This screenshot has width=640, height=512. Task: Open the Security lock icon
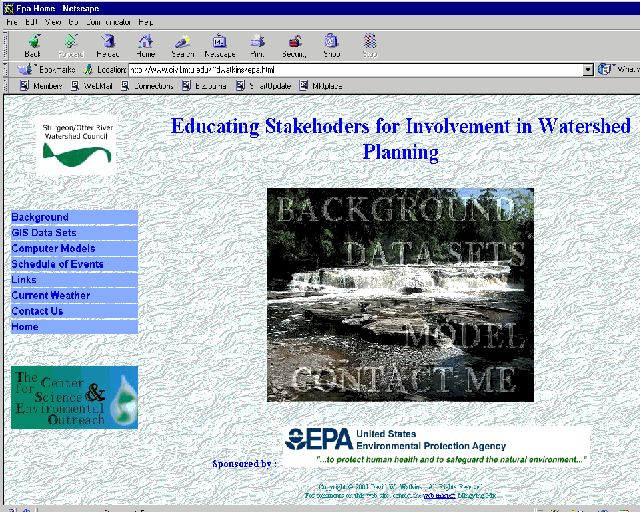(x=294, y=45)
